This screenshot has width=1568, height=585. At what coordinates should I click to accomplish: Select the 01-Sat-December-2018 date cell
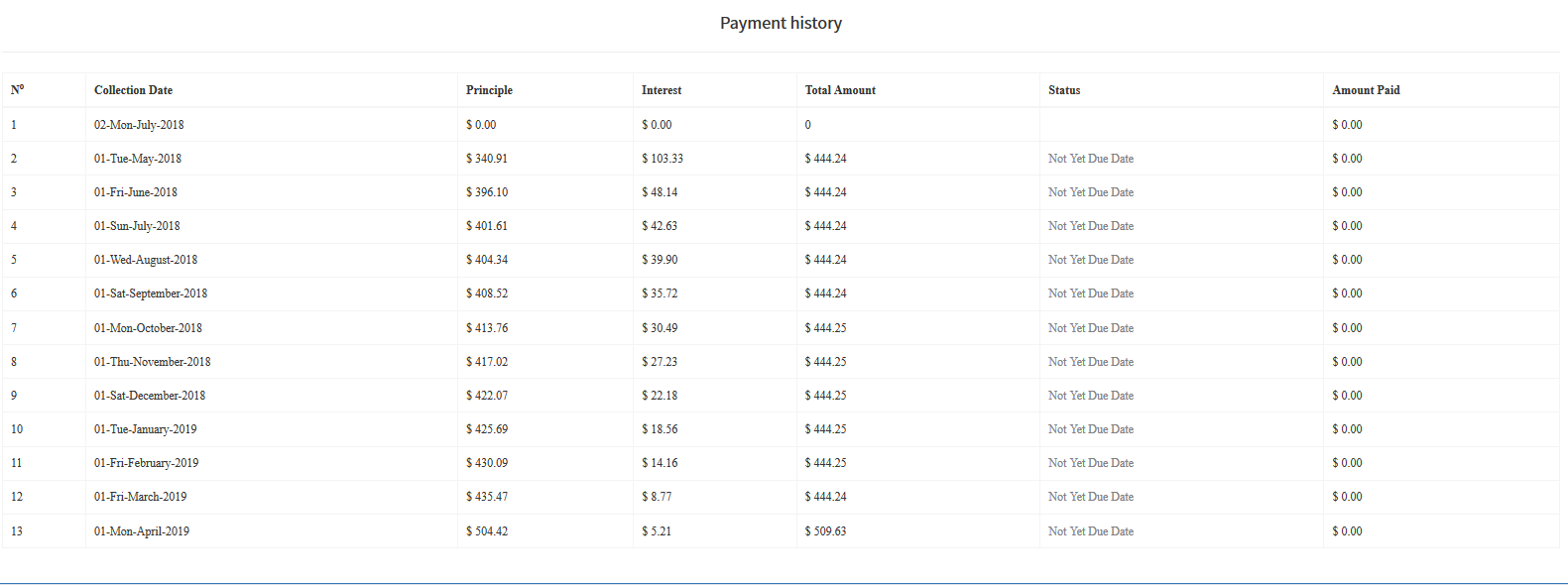tap(150, 396)
